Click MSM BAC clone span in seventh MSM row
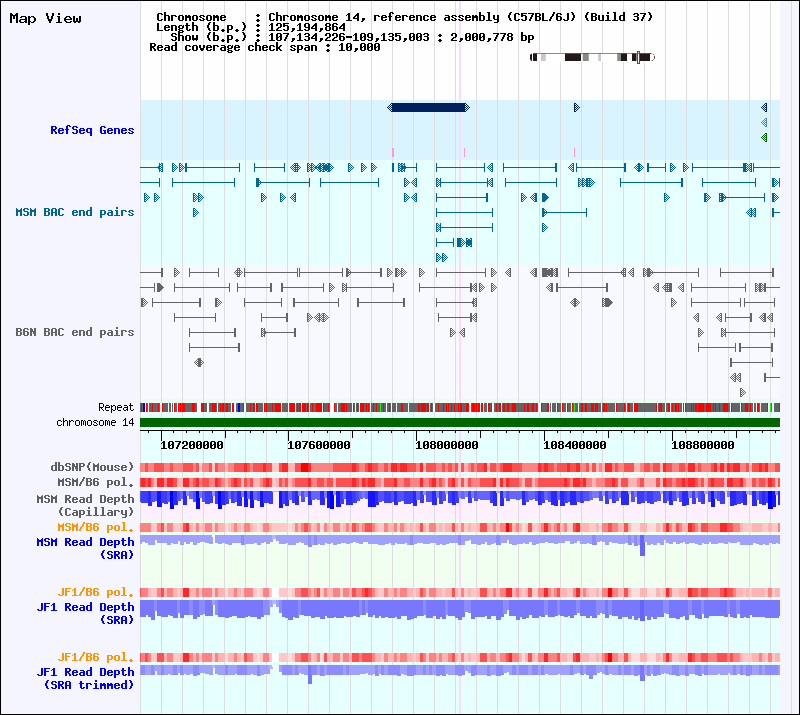800x715 pixels. coord(442,257)
